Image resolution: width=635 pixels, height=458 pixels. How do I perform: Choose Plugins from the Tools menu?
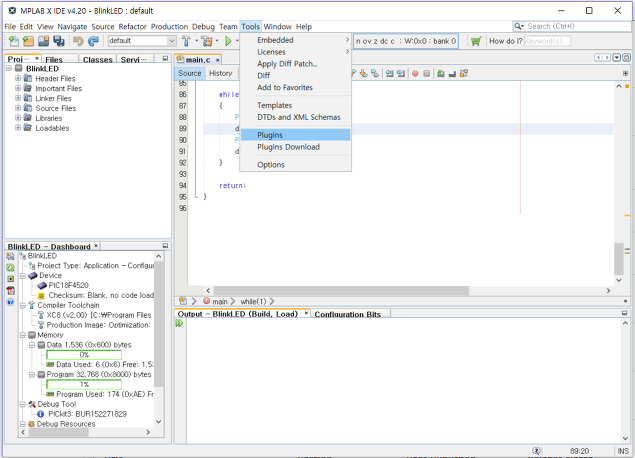coord(295,135)
